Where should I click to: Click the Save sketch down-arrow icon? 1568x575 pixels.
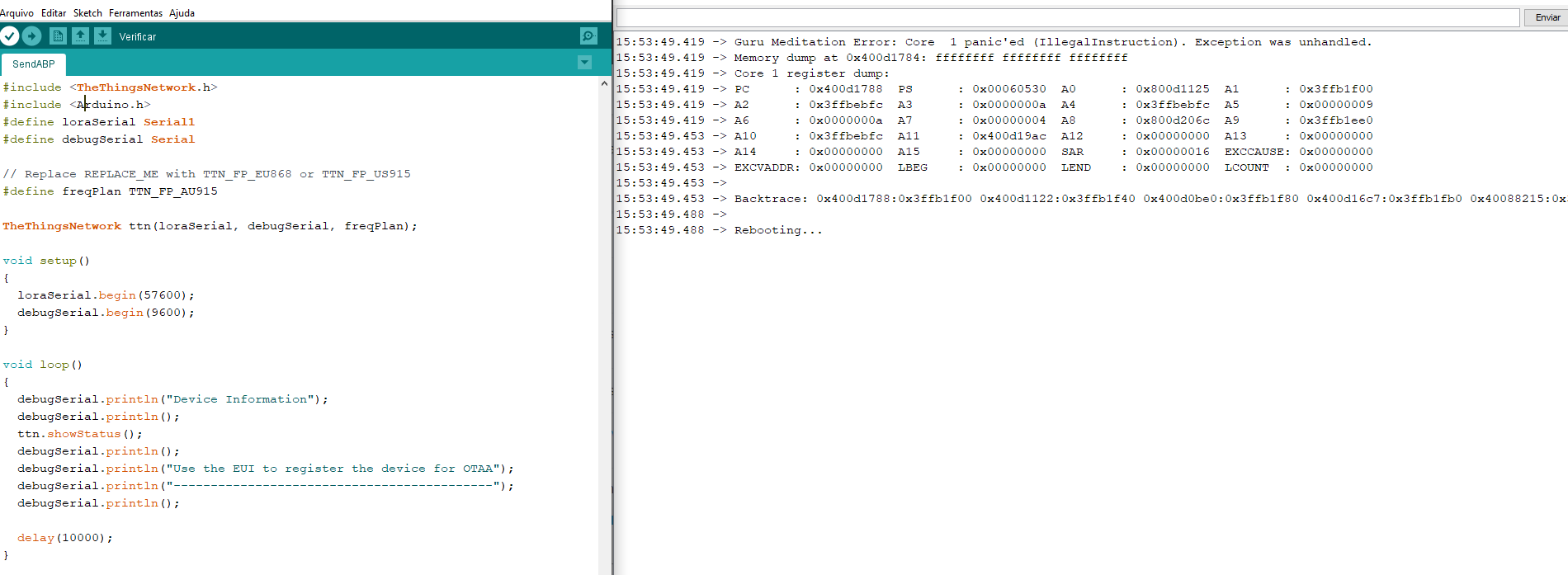click(x=102, y=36)
